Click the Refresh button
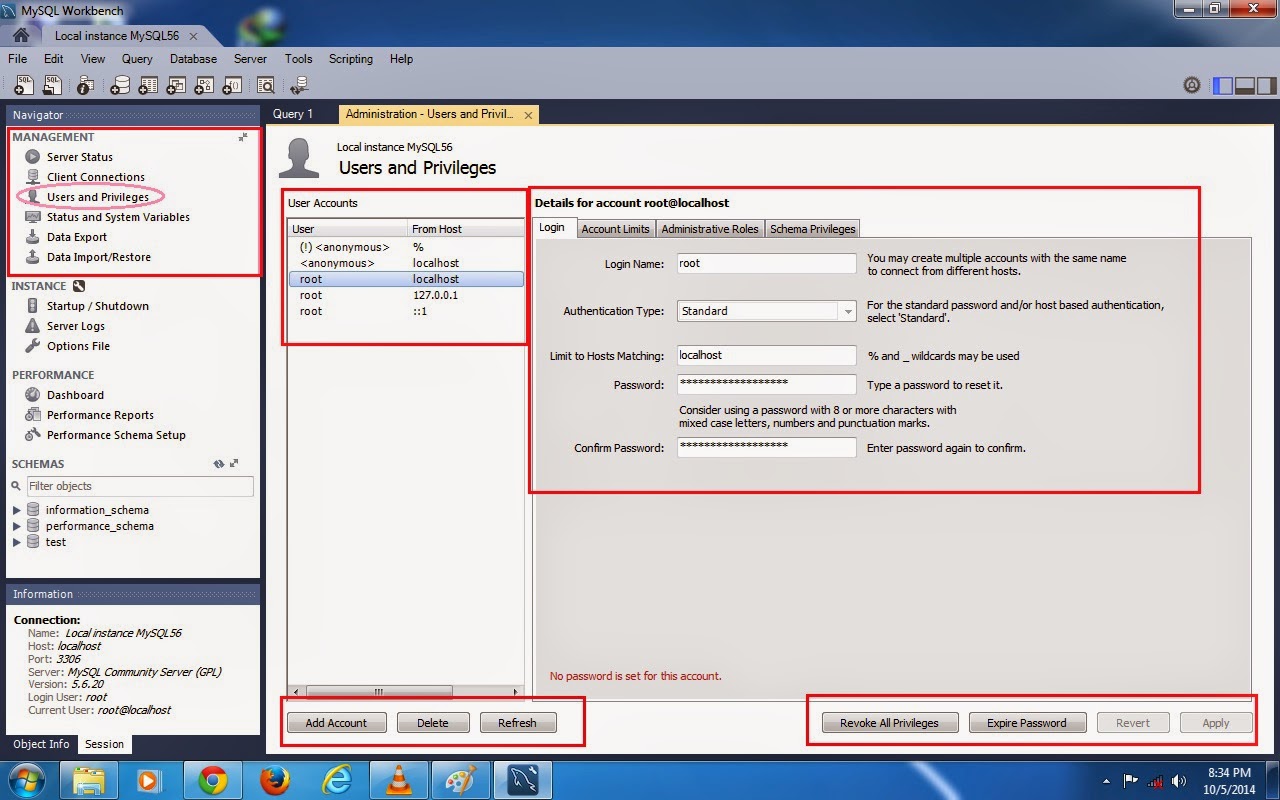Viewport: 1280px width, 800px height. tap(517, 723)
